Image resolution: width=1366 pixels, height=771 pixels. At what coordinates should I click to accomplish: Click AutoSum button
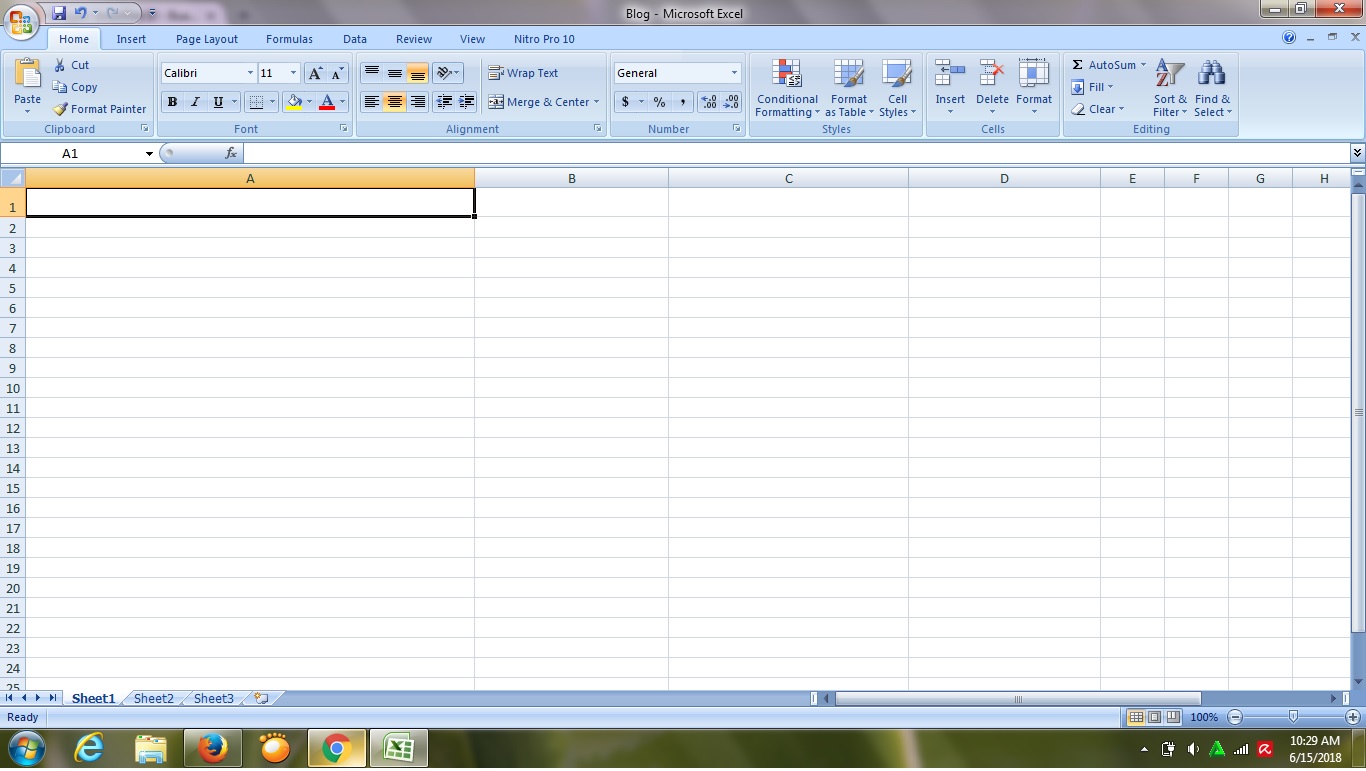[1105, 65]
